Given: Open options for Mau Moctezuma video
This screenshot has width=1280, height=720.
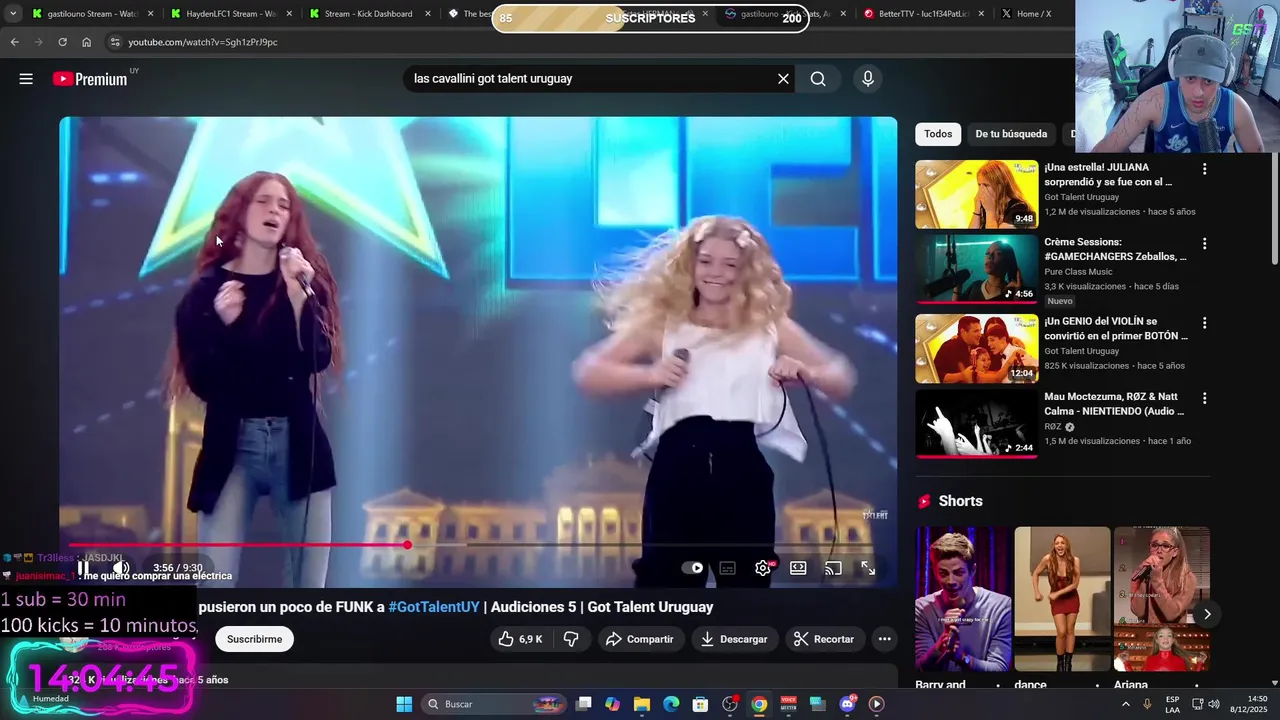Looking at the screenshot, I should (x=1204, y=398).
